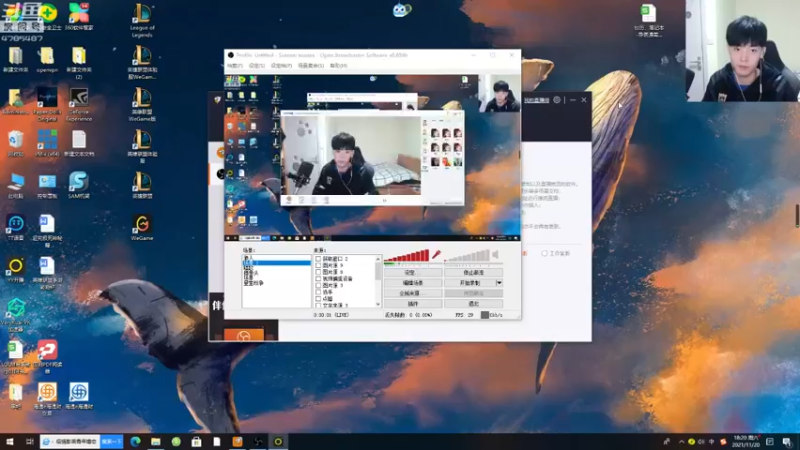800x450 pixels.
Task: Open the OBS taskbar icon
Action: (258, 441)
